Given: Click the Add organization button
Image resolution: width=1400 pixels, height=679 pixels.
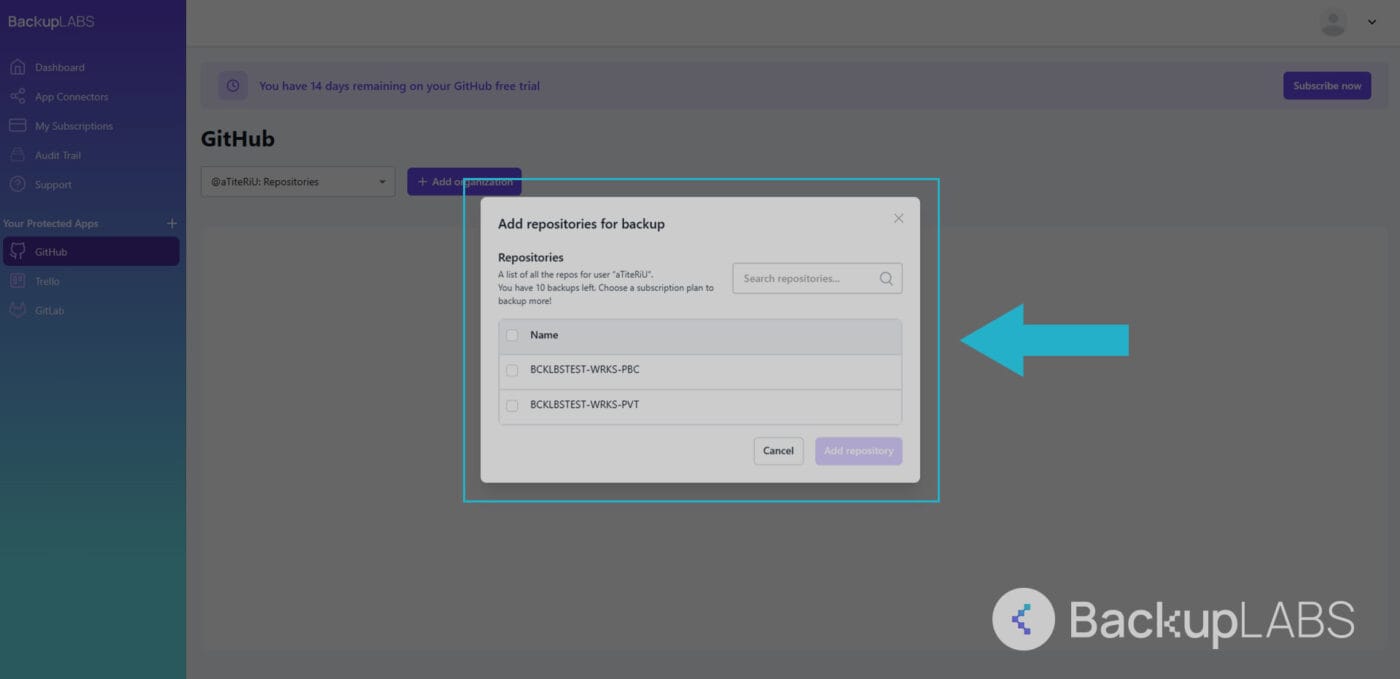Looking at the screenshot, I should click(x=465, y=181).
